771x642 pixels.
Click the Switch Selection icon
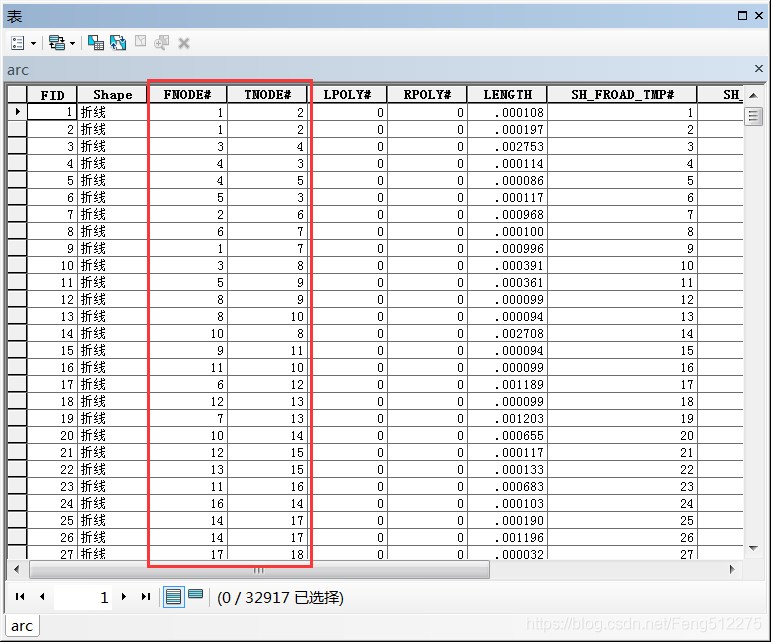point(118,43)
